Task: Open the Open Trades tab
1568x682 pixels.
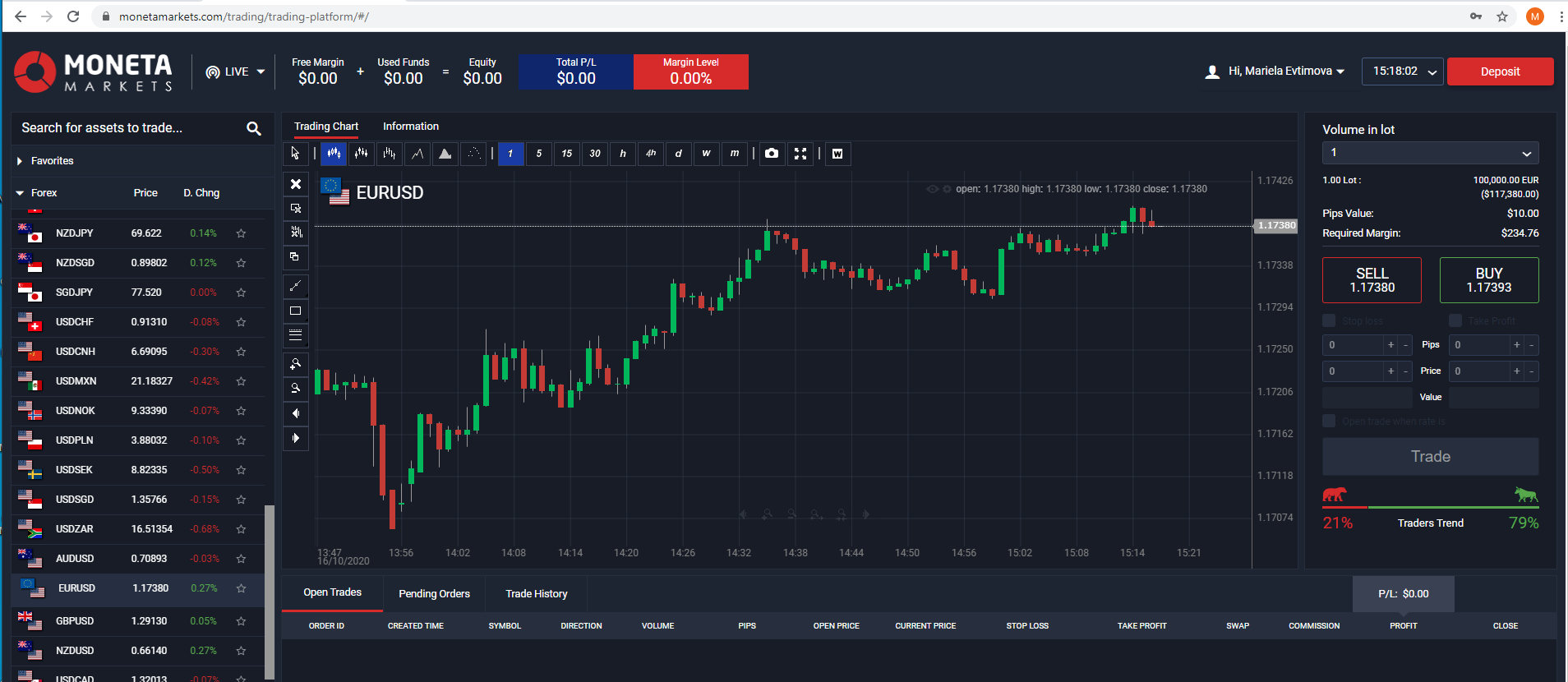Action: click(332, 592)
